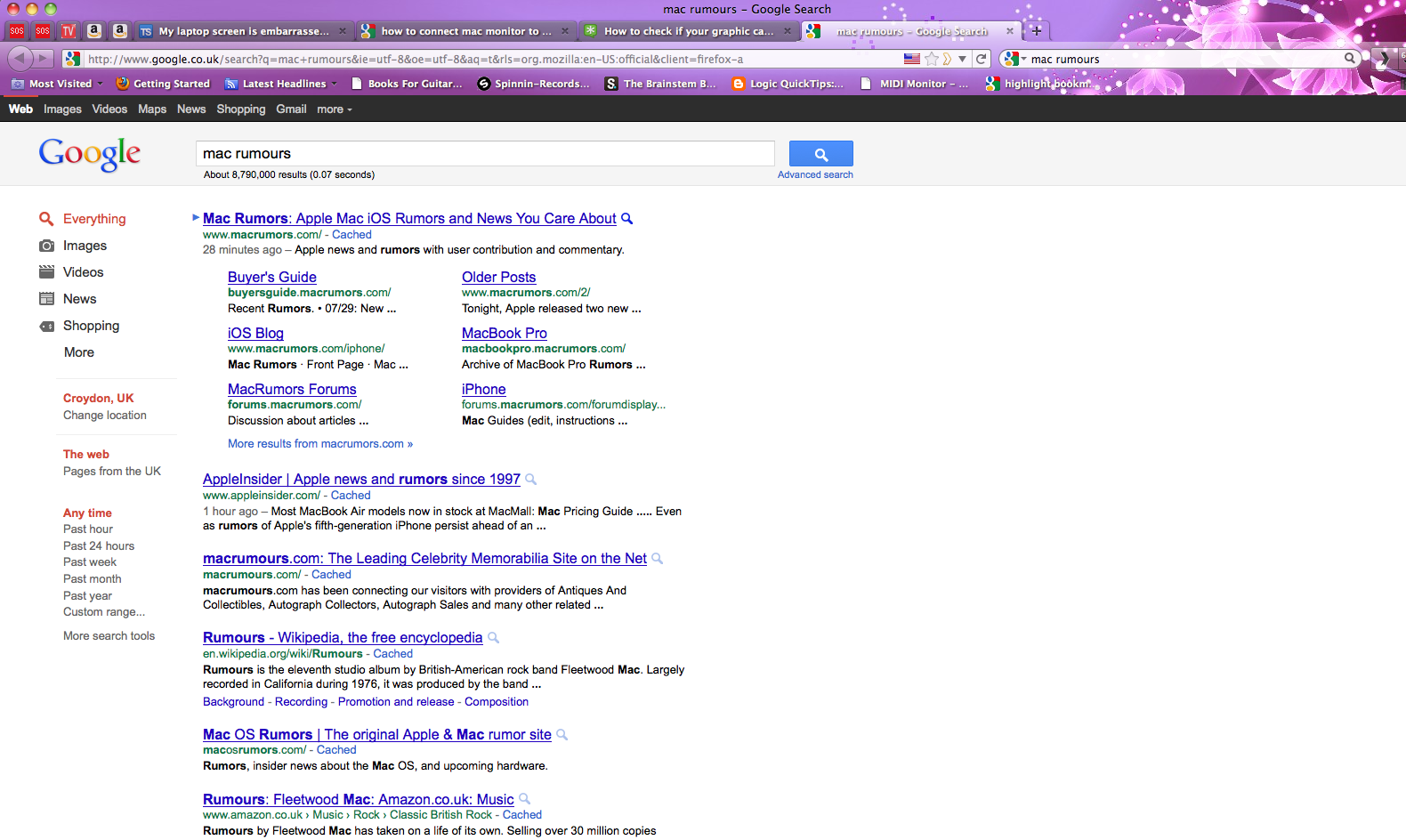Open the URL history dropdown arrow
Image resolution: width=1406 pixels, height=840 pixels.
click(x=962, y=59)
